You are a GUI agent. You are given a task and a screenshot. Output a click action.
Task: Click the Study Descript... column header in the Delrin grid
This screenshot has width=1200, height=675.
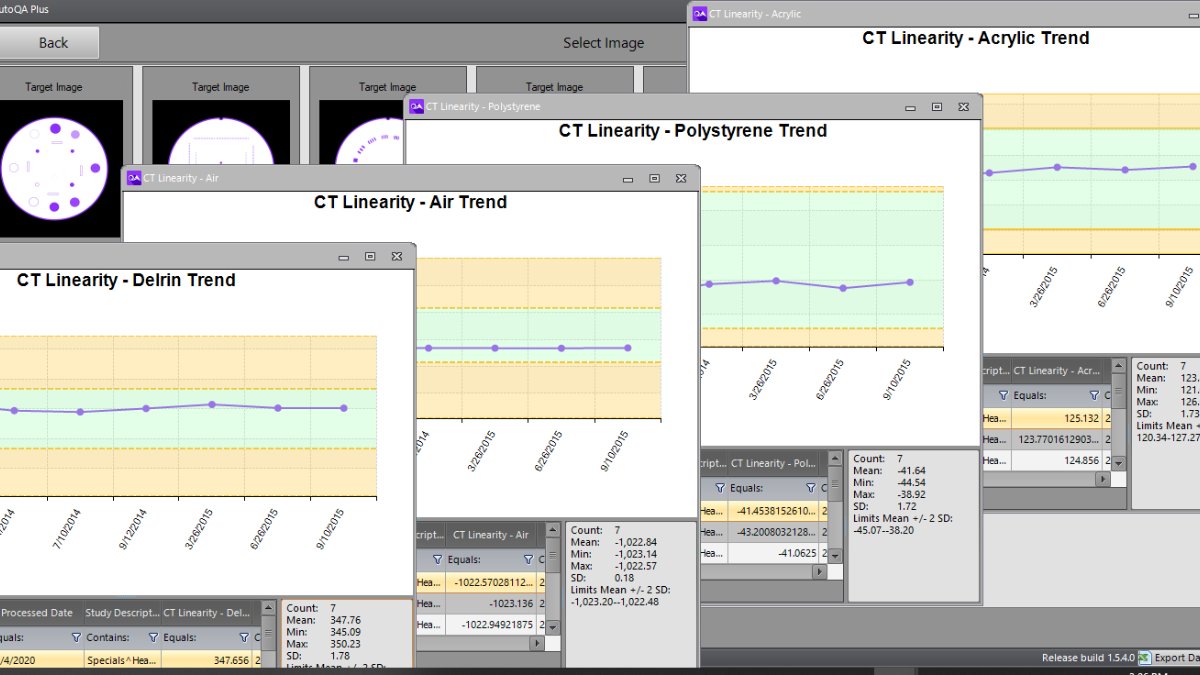[122, 613]
